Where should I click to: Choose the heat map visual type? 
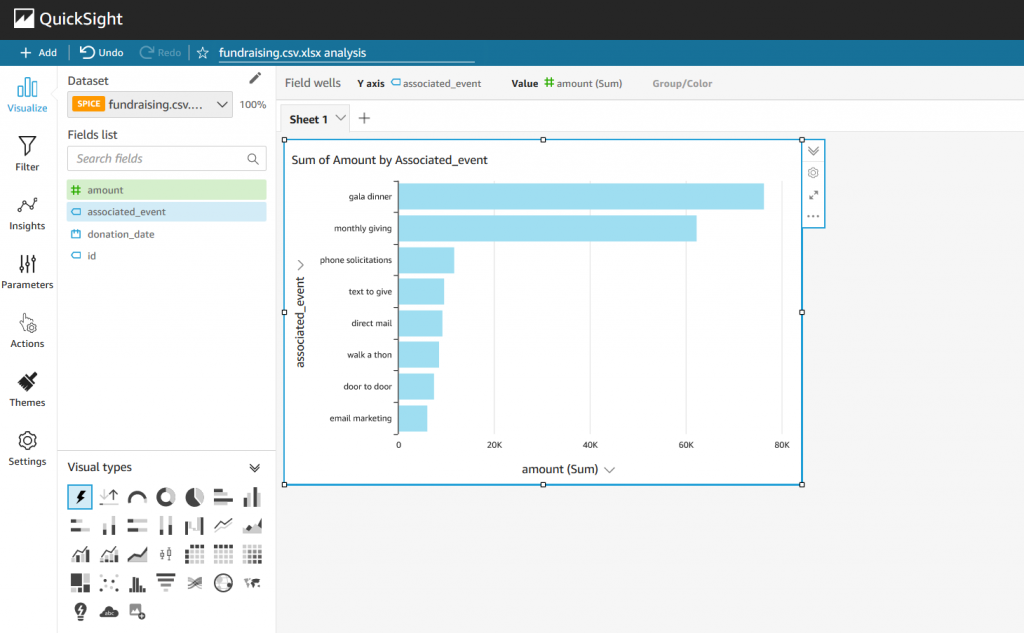tap(252, 555)
